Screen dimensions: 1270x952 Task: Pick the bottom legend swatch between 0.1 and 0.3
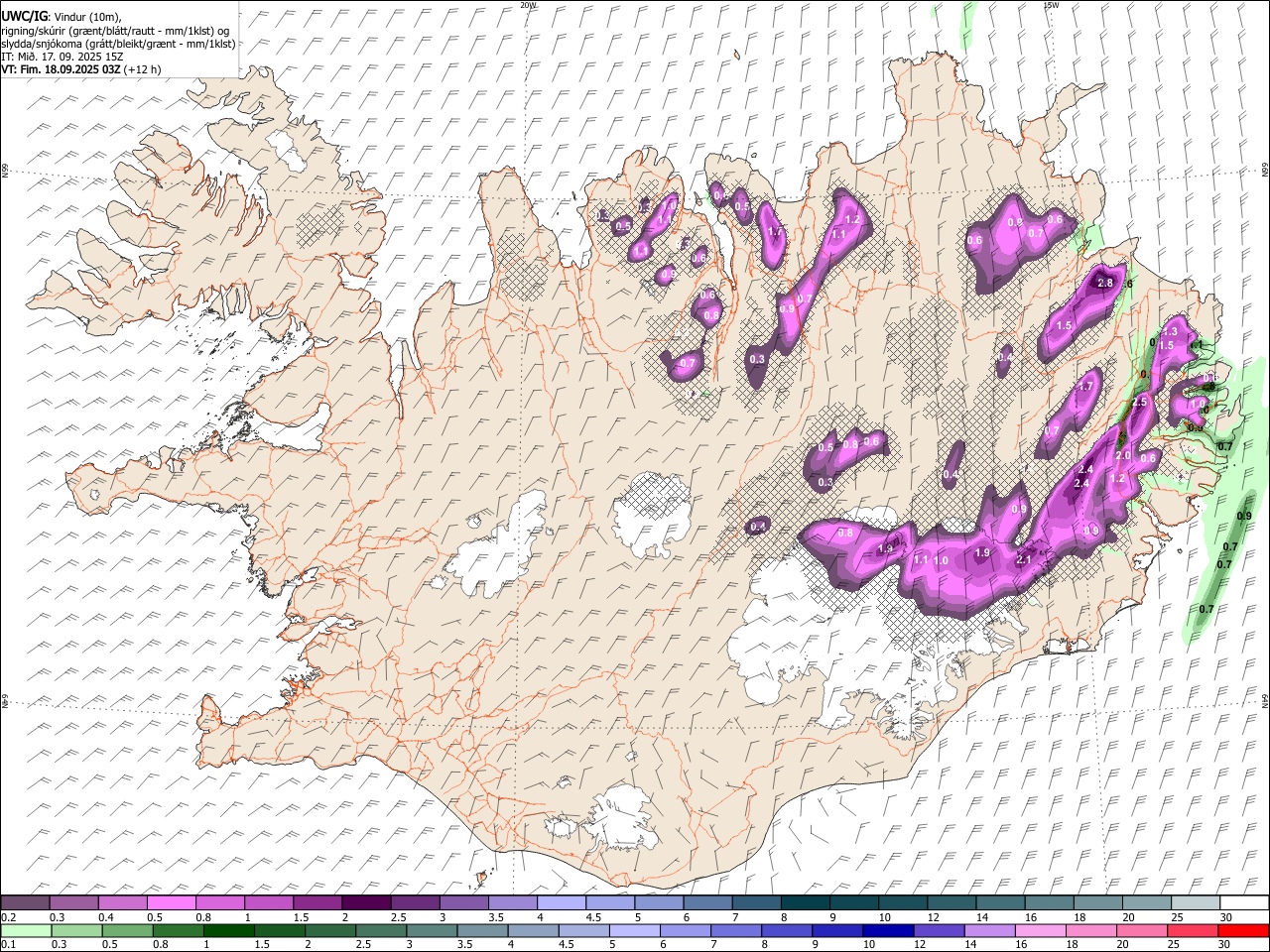[x=26, y=930]
